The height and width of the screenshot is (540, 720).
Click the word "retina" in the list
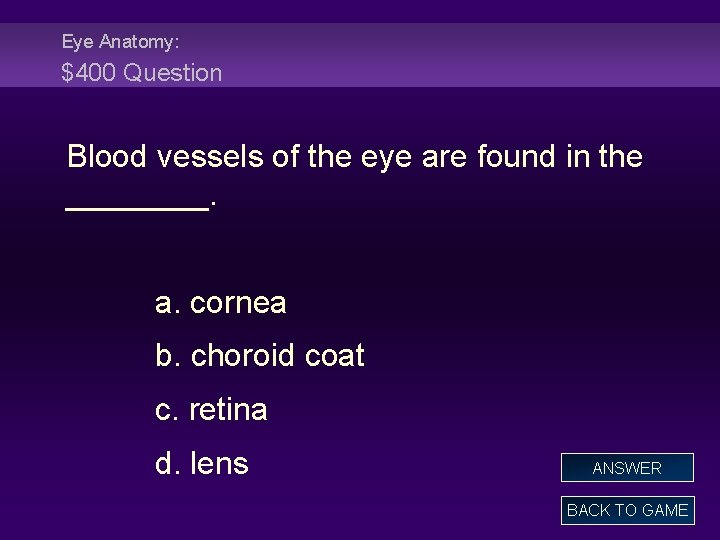pyautogui.click(x=228, y=410)
